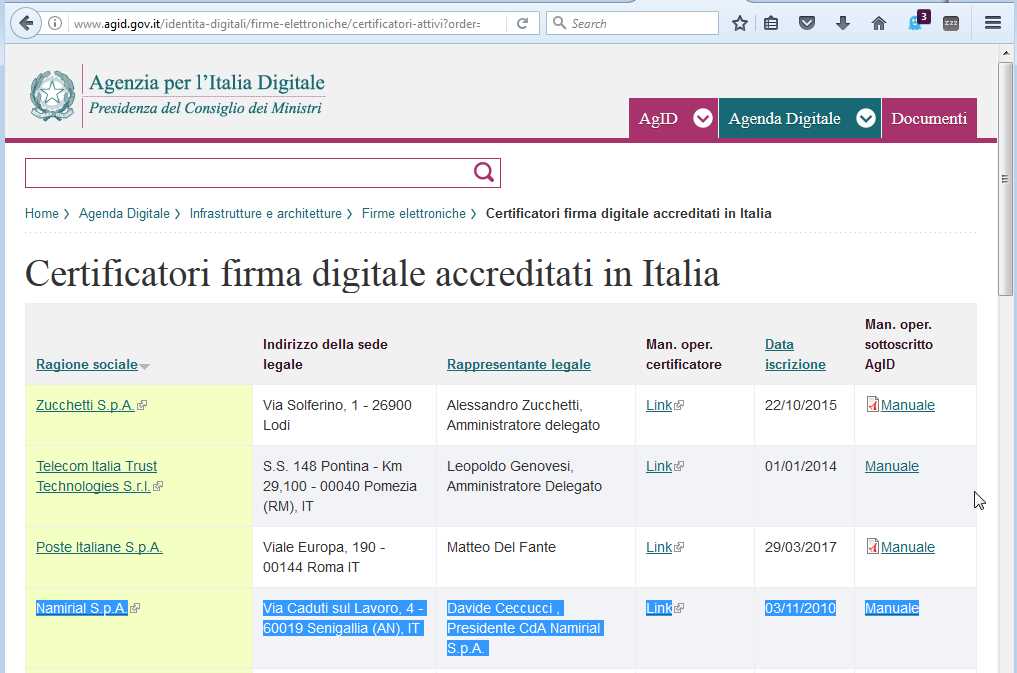
Task: Sort table by Rappresentante legale
Action: click(x=519, y=364)
